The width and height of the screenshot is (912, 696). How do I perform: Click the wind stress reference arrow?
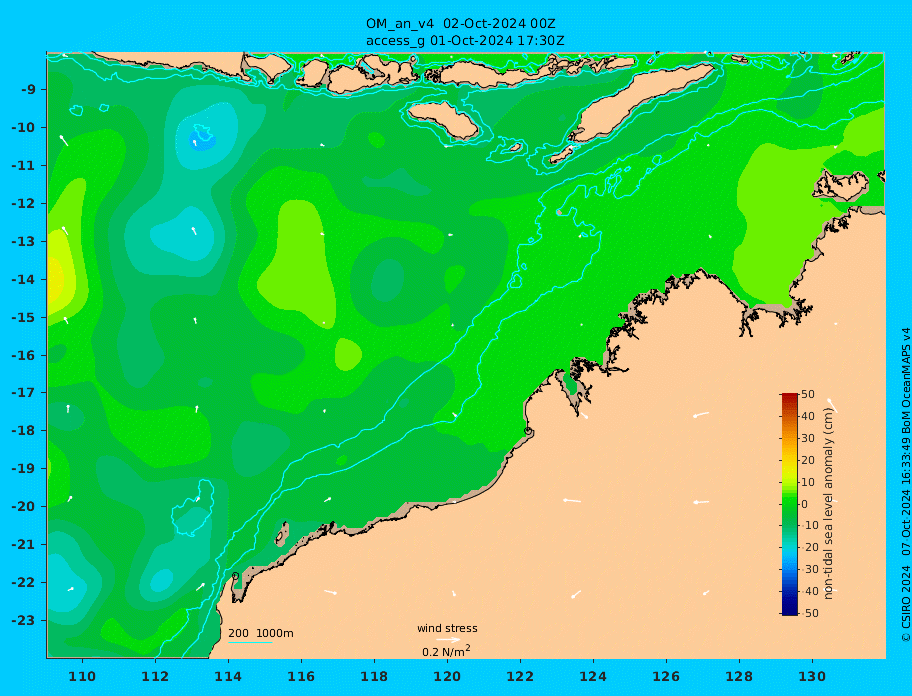[447, 640]
